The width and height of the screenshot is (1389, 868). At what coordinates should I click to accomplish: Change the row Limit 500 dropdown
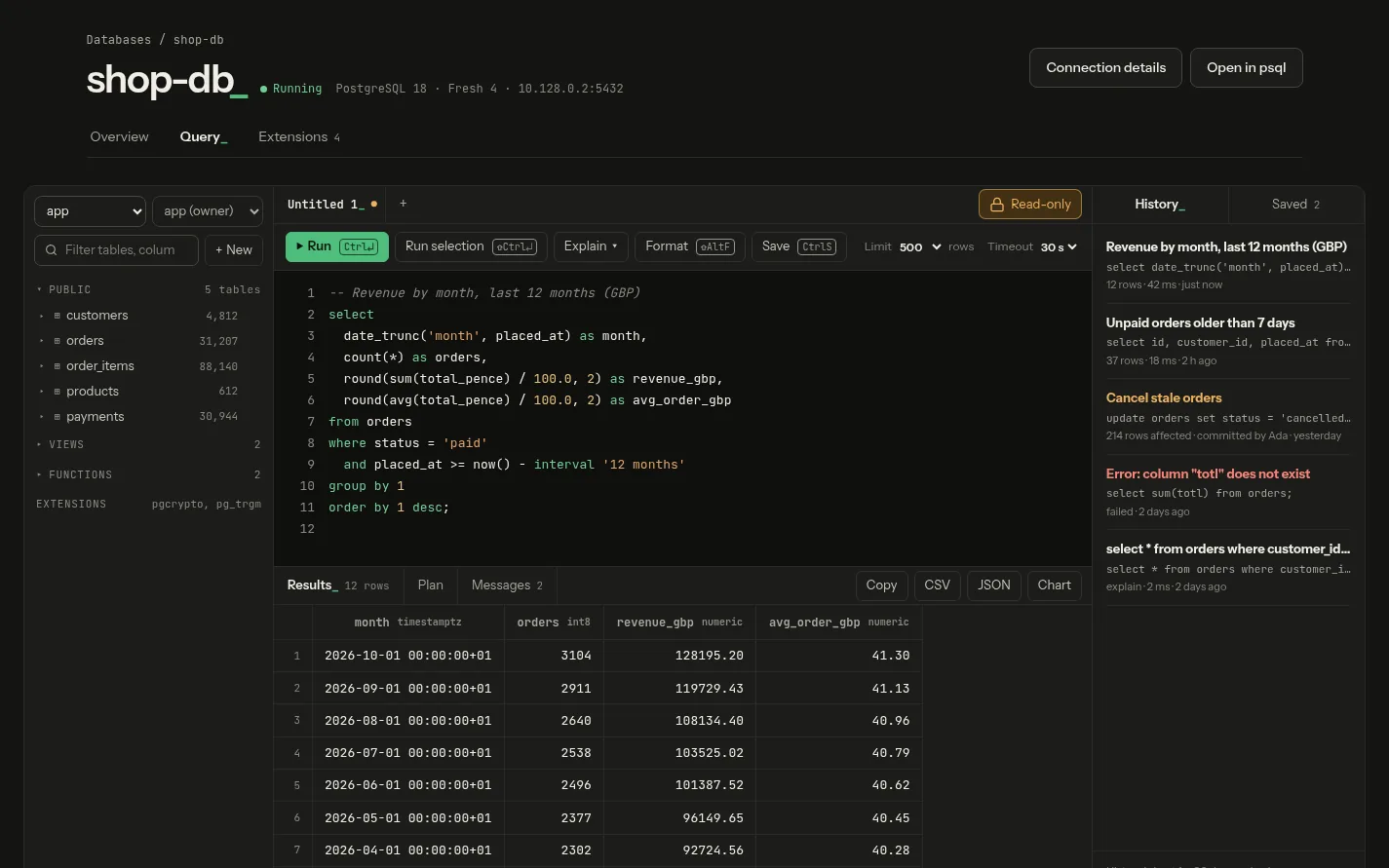[919, 247]
